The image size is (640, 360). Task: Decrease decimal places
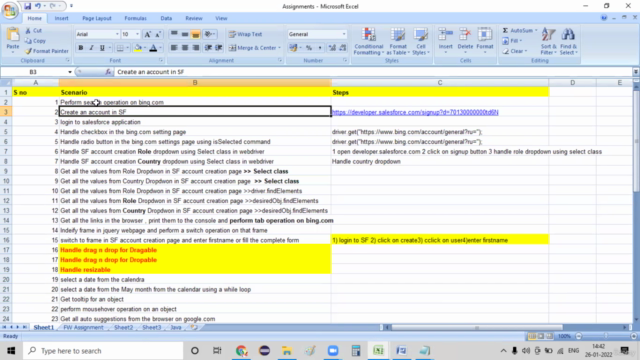pos(343,48)
